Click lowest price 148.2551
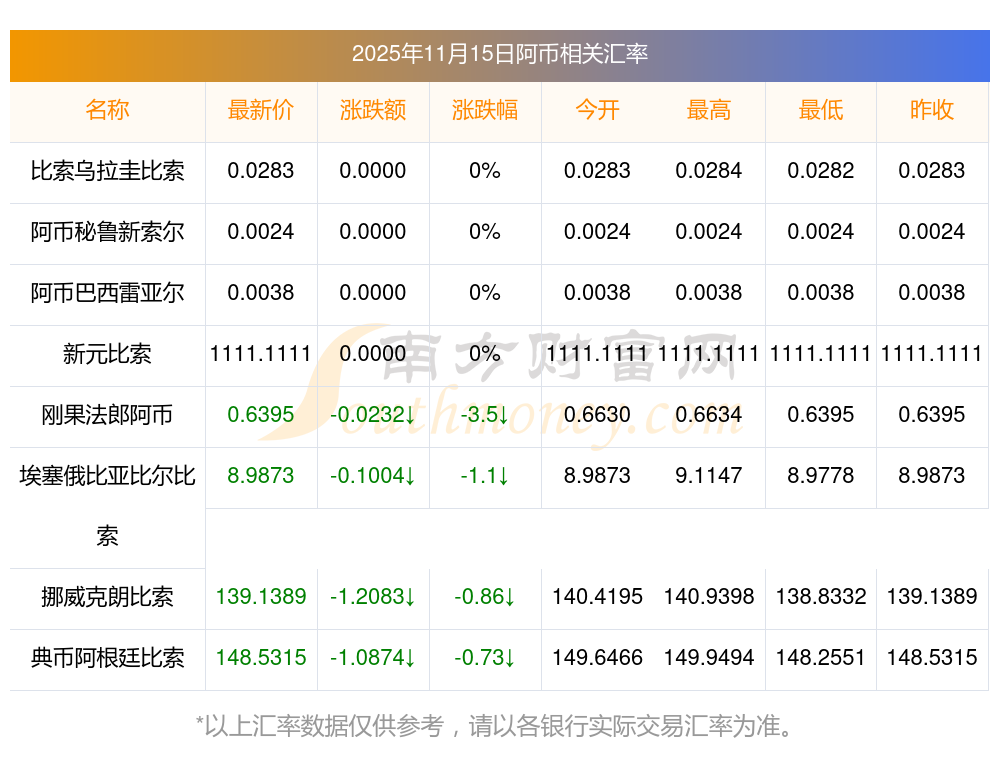1000x757 pixels. 821,658
